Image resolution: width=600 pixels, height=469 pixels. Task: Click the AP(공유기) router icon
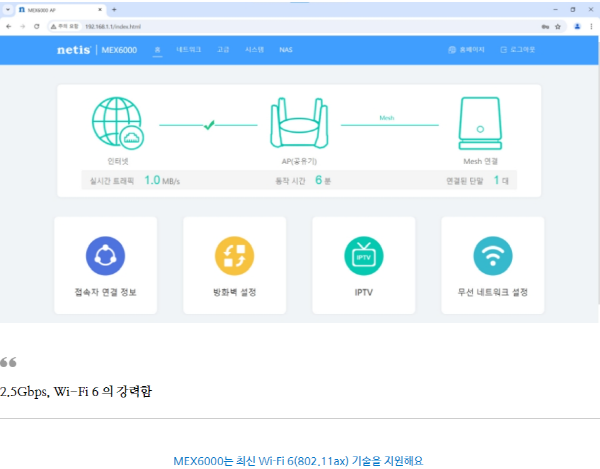tap(299, 123)
